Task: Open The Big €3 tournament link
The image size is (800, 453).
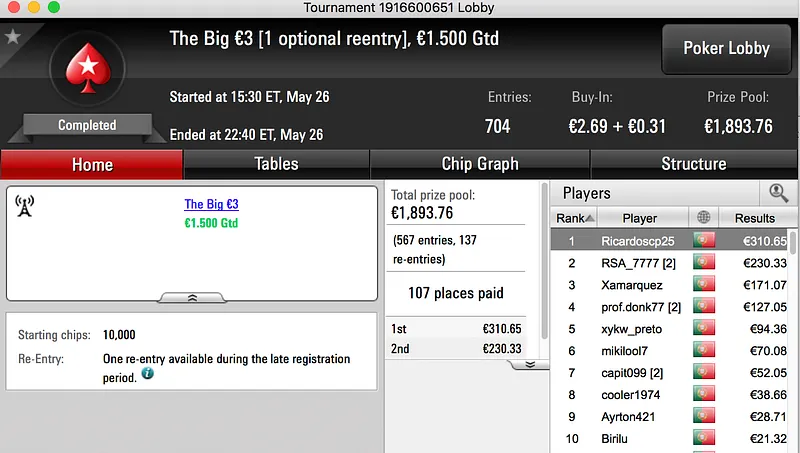Action: click(x=211, y=204)
